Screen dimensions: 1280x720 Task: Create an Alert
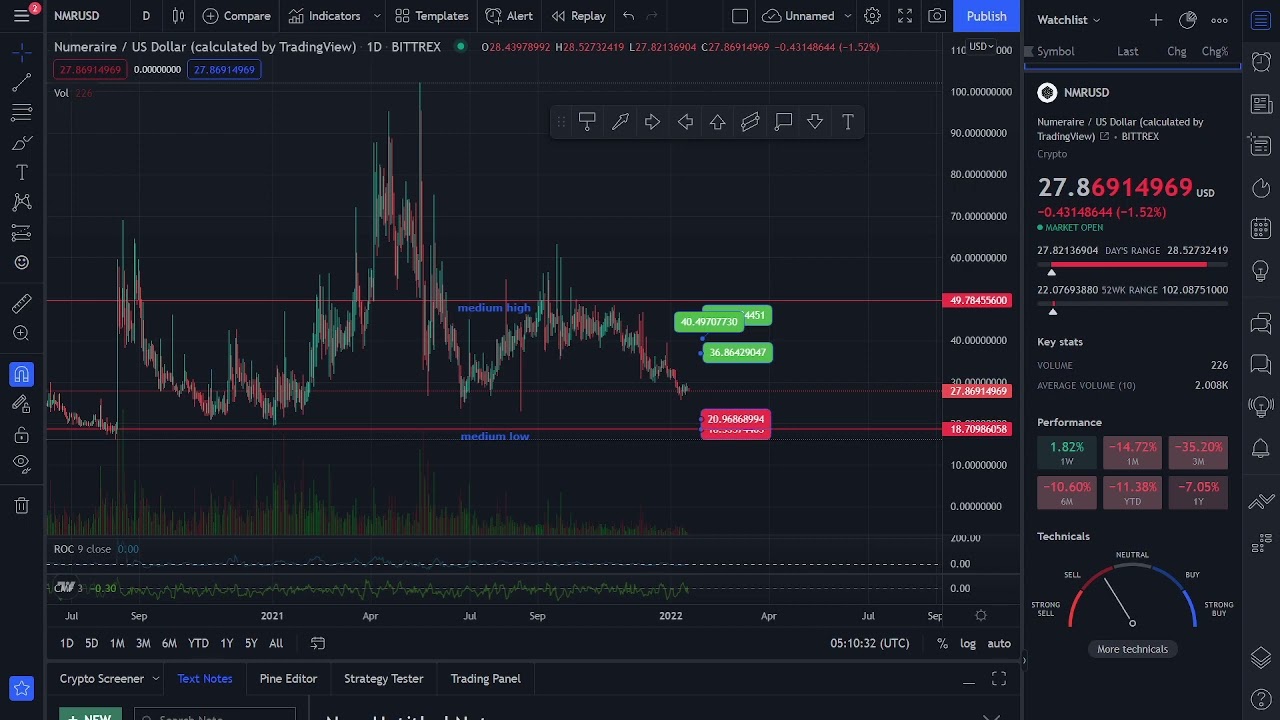pos(509,16)
